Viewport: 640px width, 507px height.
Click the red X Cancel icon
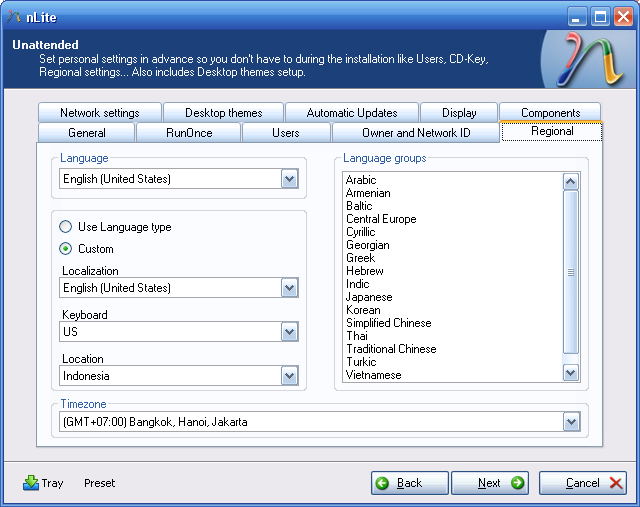pos(616,483)
